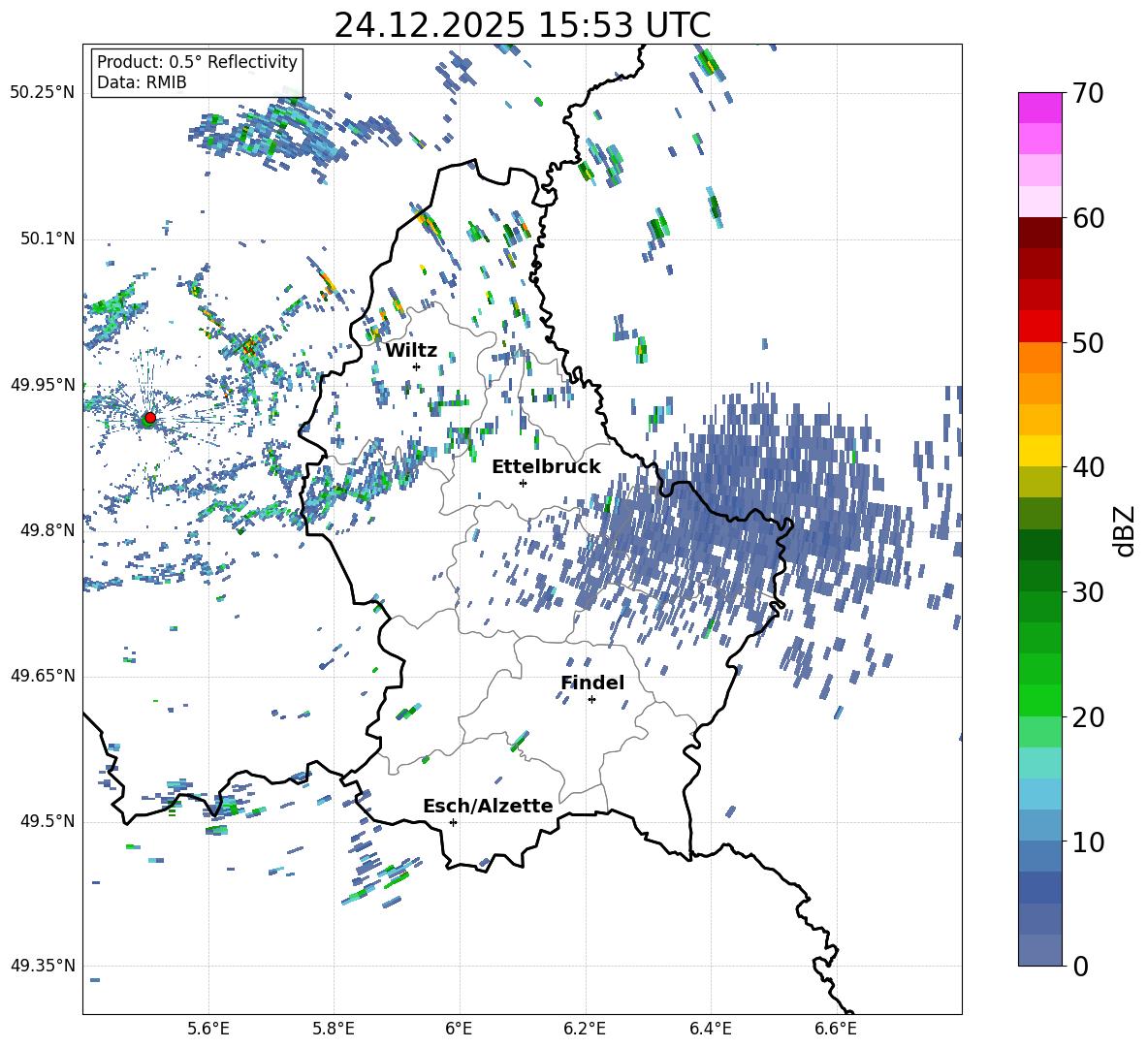Viewport: 1148px width, 1048px height.
Task: Click the Wiltz station cross marker
Action: (417, 366)
